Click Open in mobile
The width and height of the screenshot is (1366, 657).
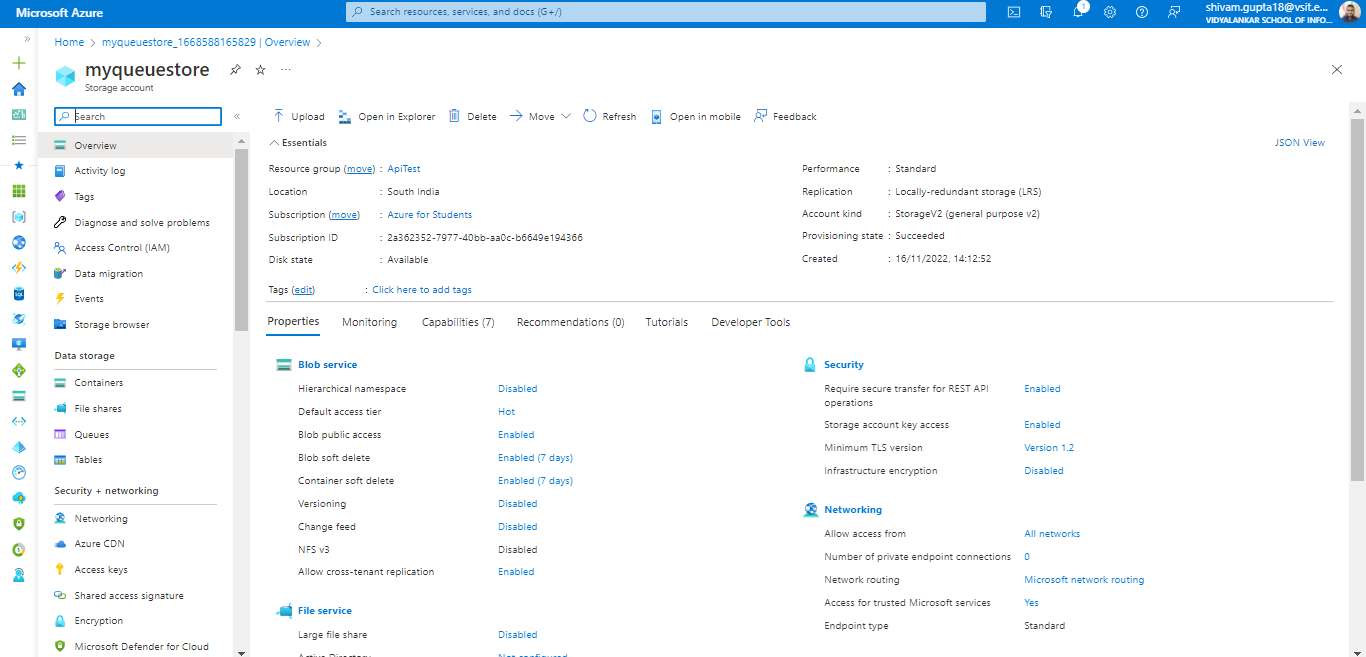[x=695, y=117]
